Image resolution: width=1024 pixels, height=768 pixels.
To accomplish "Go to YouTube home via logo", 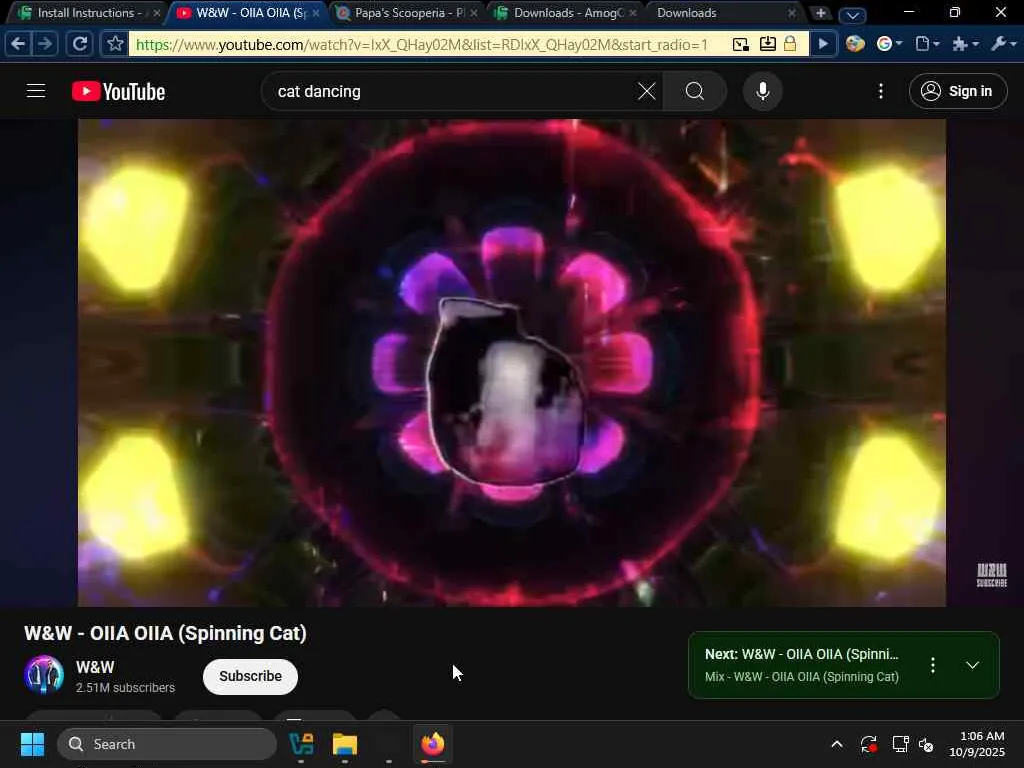I will pyautogui.click(x=118, y=91).
